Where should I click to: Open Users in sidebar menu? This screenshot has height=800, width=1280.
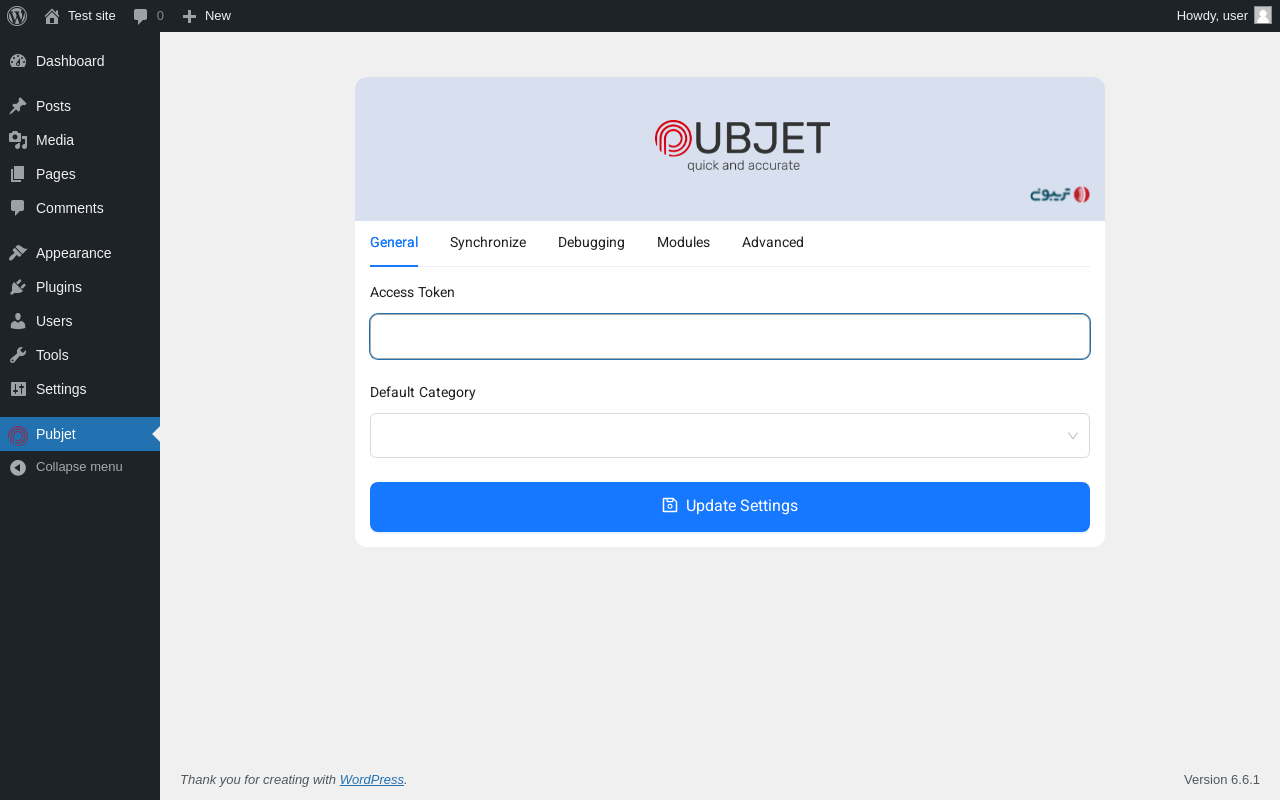tap(80, 321)
